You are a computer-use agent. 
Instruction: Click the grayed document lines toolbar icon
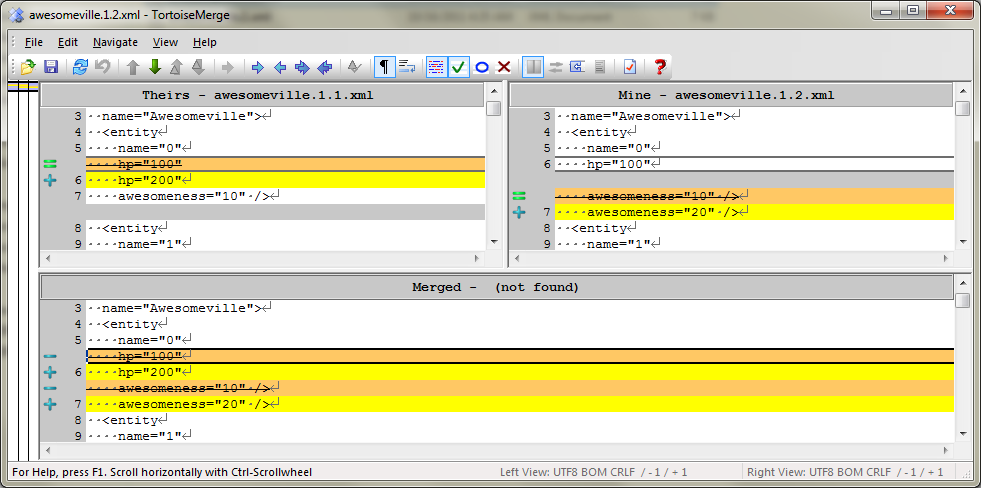pyautogui.click(x=600, y=67)
